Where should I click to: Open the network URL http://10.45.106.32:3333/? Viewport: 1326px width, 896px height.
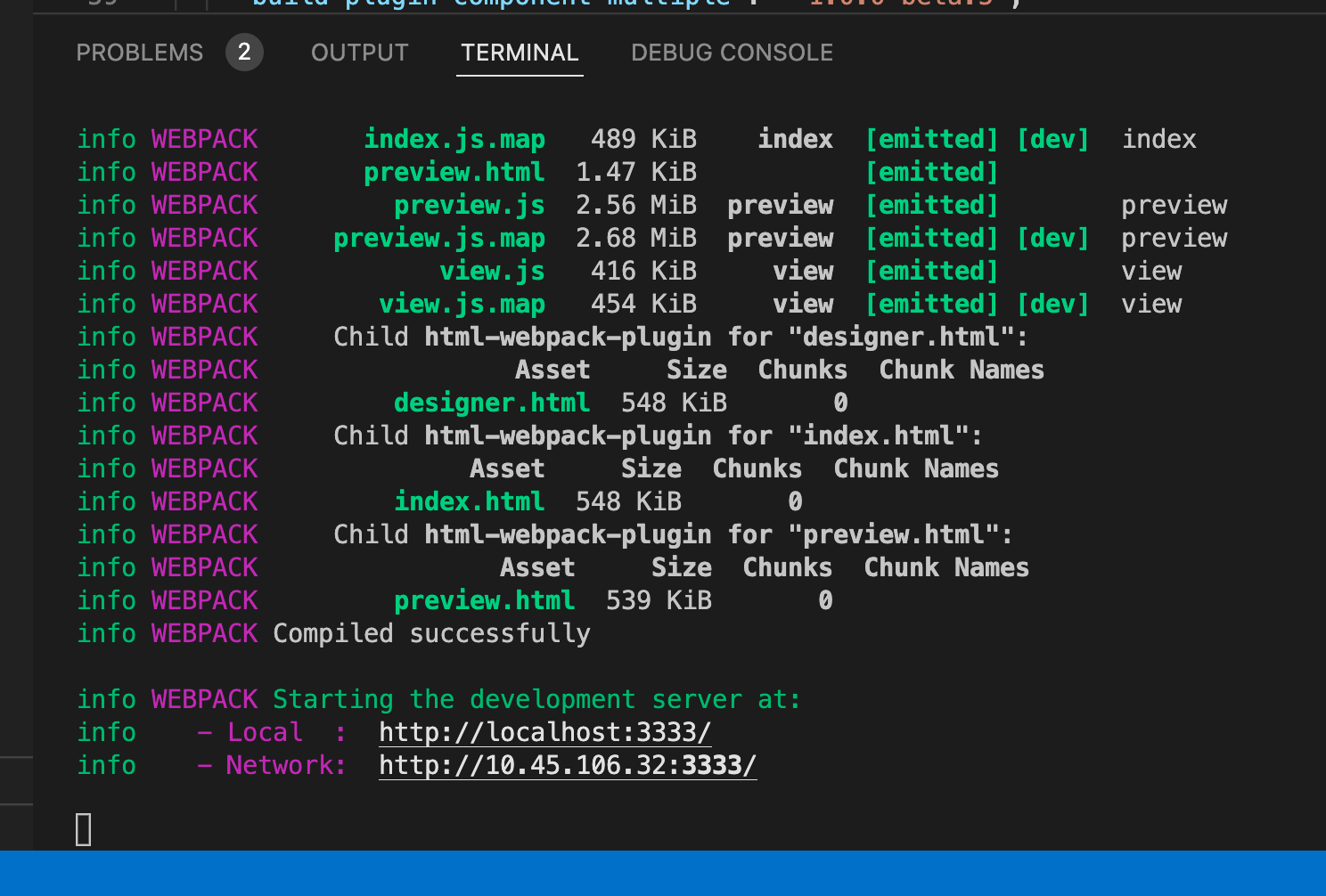click(x=568, y=764)
